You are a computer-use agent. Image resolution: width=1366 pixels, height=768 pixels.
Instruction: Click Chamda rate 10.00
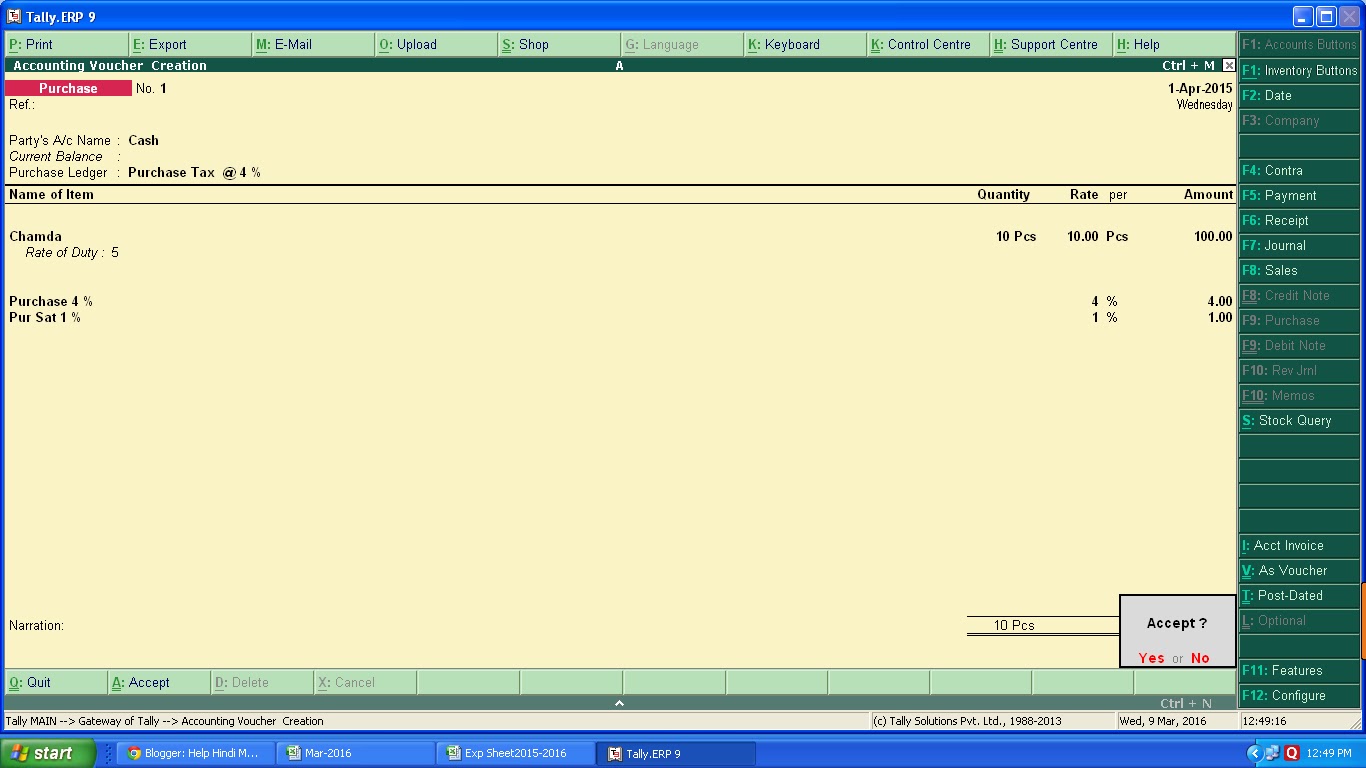1082,236
